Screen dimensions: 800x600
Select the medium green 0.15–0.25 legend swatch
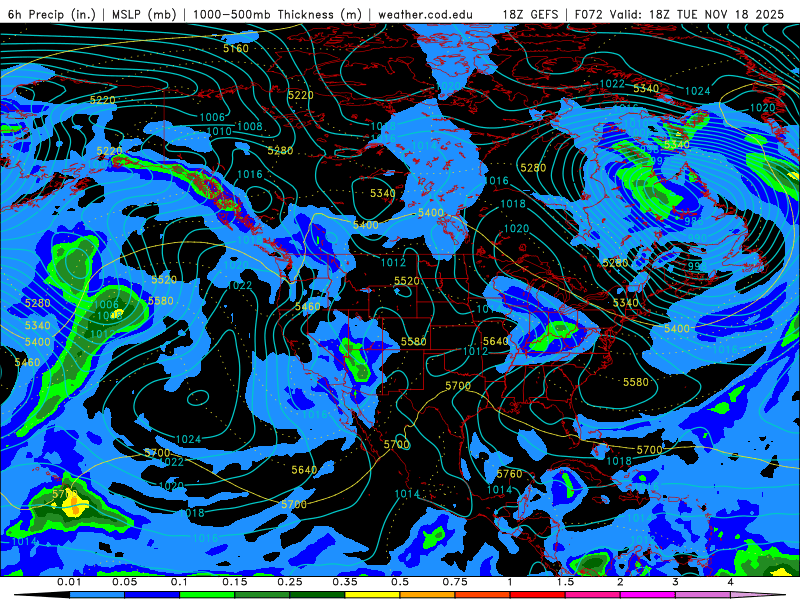click(x=262, y=595)
